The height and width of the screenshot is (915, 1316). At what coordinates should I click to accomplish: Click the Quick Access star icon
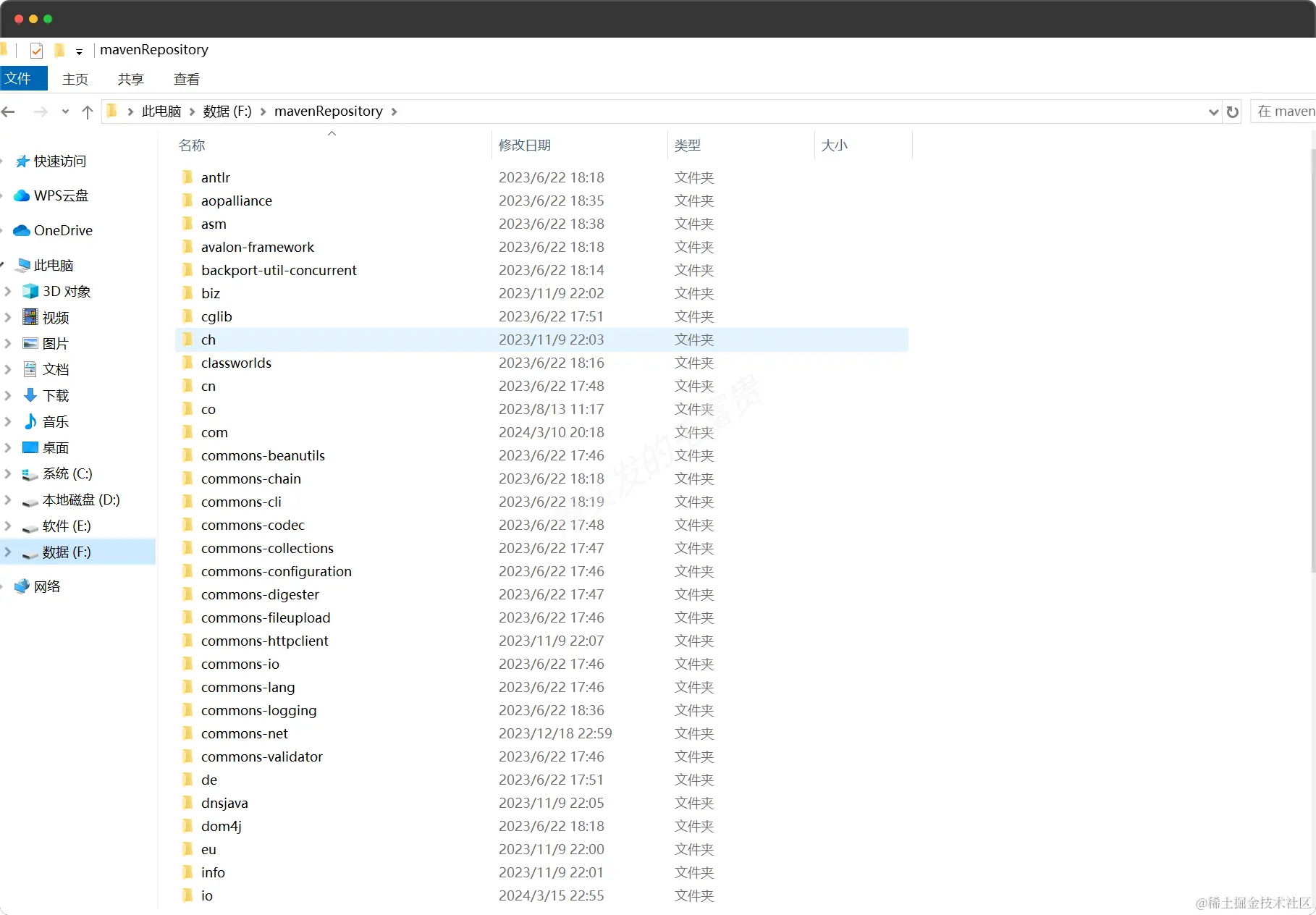click(x=22, y=161)
